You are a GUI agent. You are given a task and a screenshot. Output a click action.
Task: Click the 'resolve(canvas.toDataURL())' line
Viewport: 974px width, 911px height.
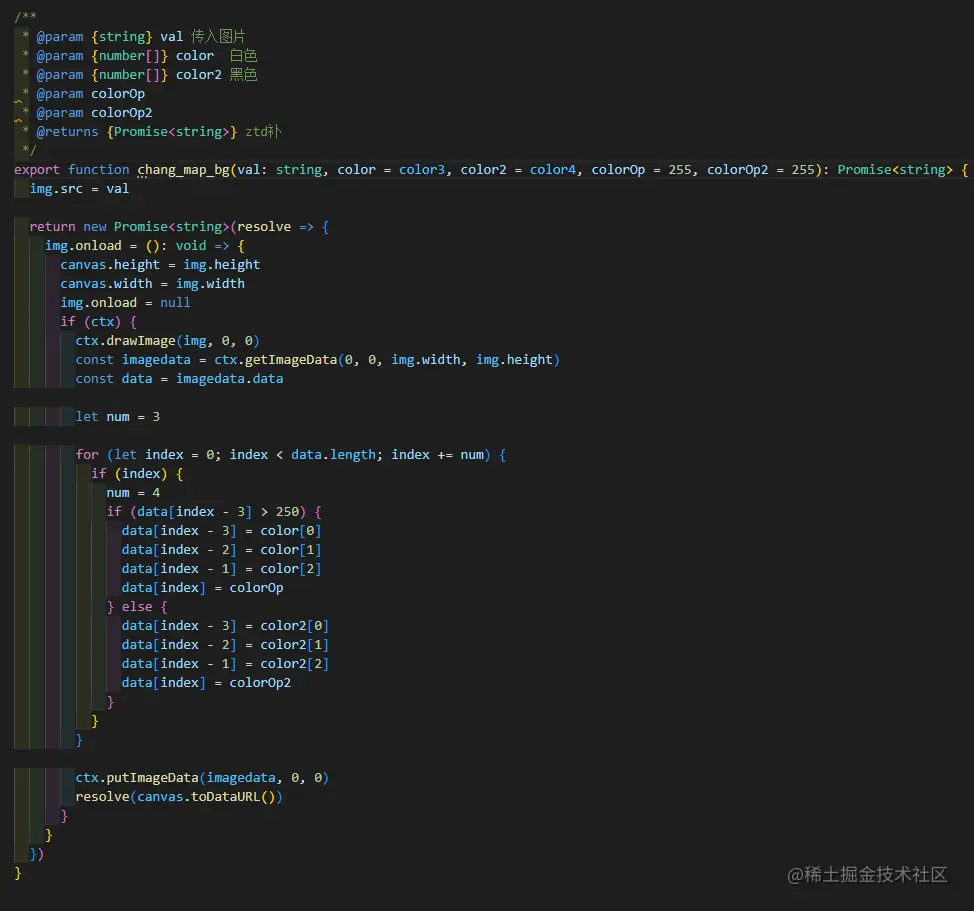(x=179, y=797)
